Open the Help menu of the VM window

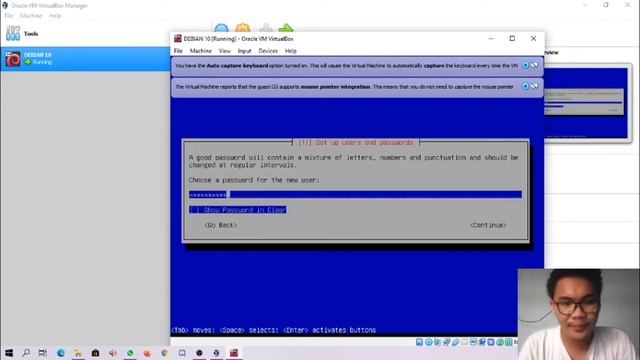pyautogui.click(x=291, y=51)
